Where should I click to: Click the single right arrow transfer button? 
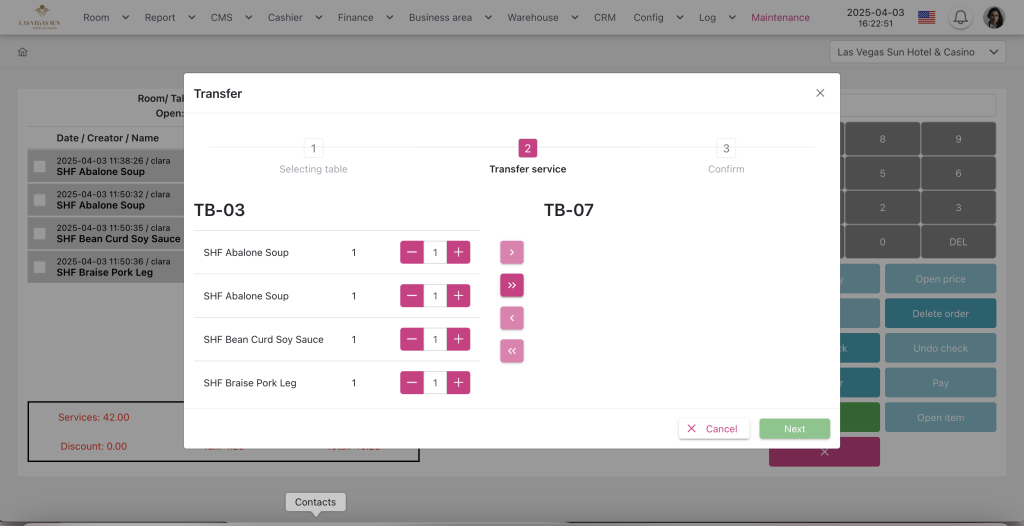(512, 253)
